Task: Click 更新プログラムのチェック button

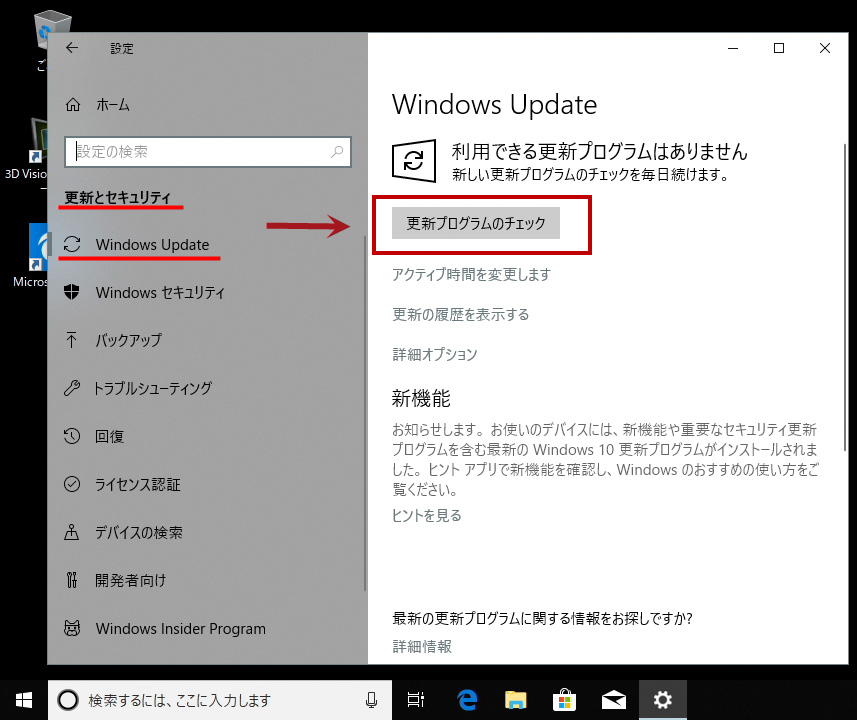Action: (476, 223)
